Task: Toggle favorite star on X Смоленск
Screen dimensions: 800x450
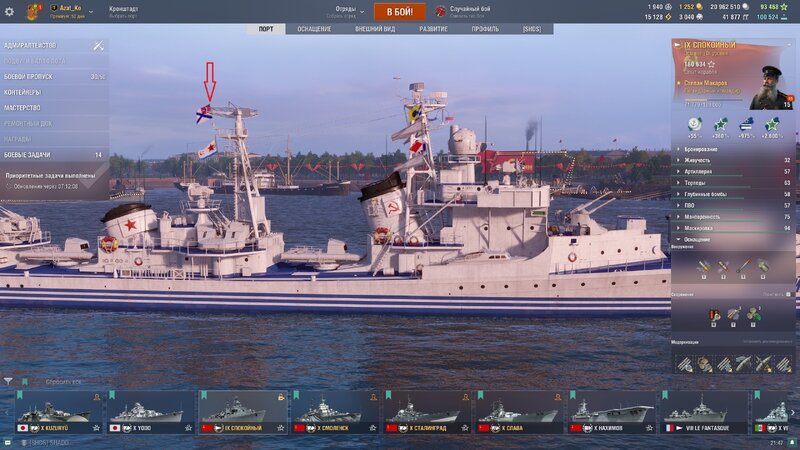Action: [x=373, y=428]
